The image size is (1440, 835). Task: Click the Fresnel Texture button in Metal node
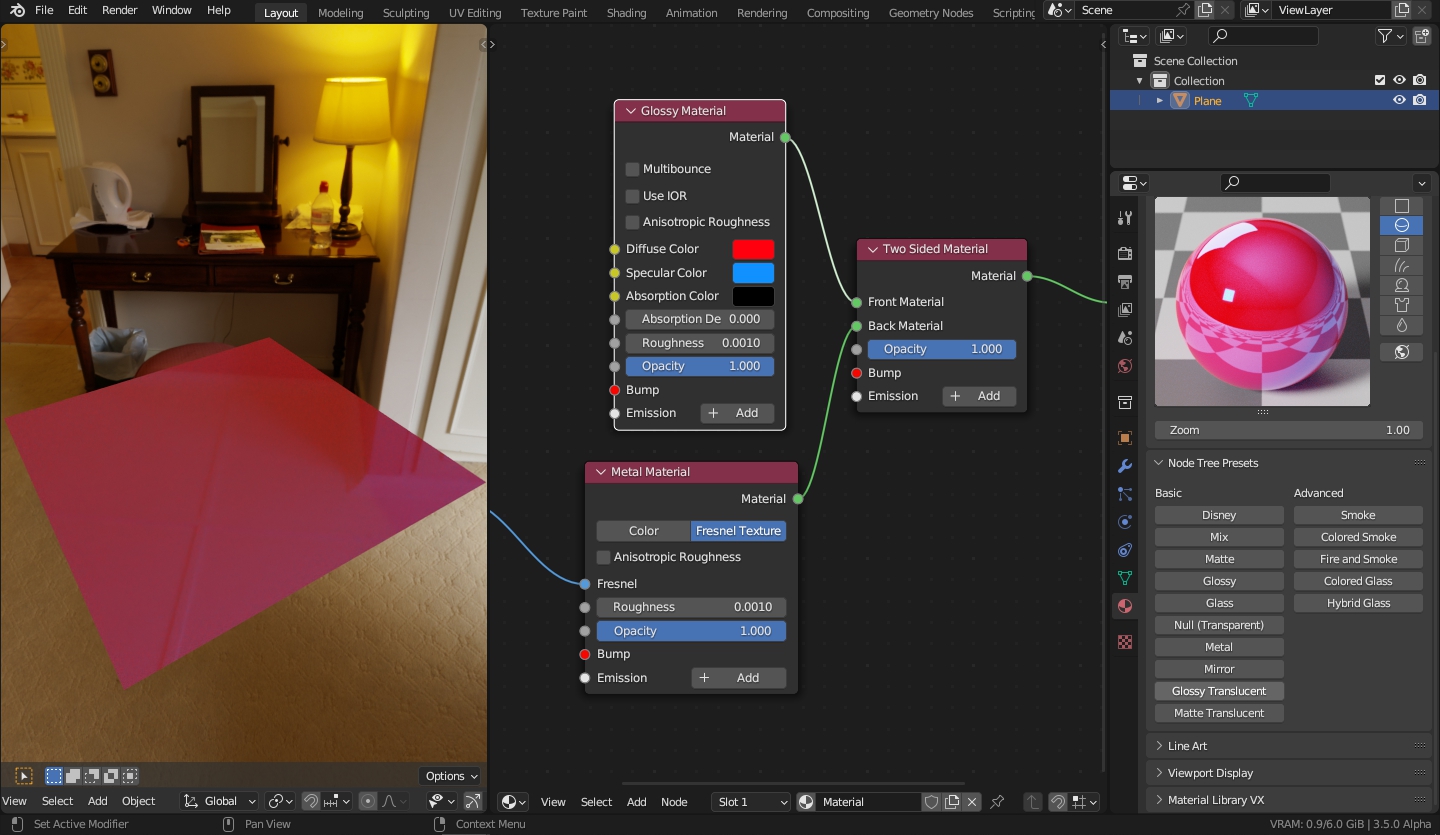738,531
